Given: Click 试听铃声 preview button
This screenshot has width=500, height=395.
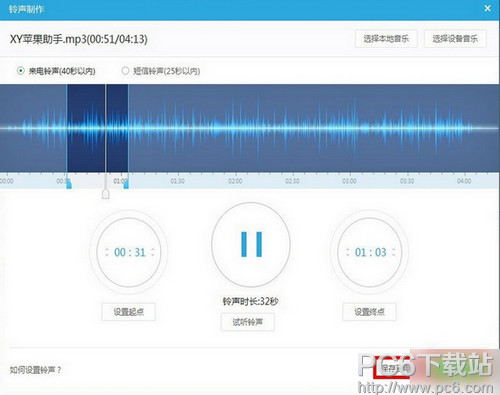Looking at the screenshot, I should tap(248, 322).
